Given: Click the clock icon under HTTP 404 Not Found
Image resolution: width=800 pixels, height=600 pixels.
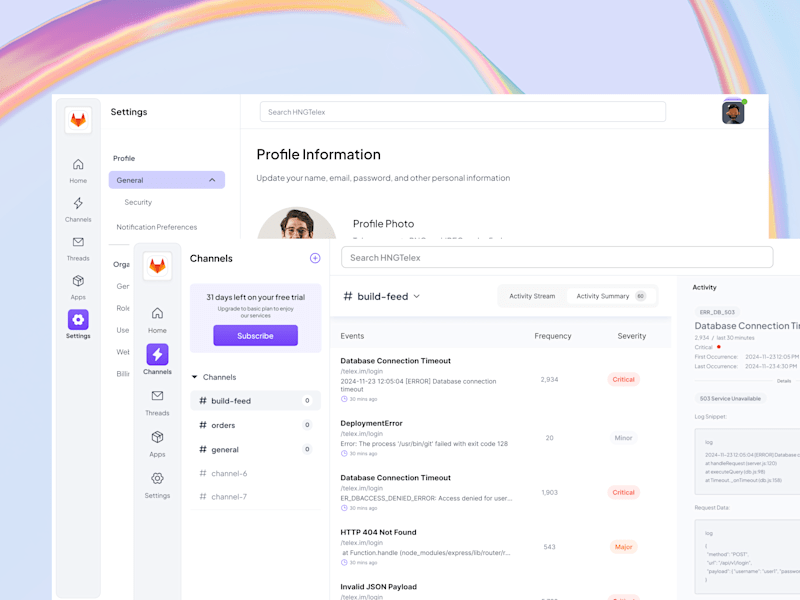Looking at the screenshot, I should tap(344, 563).
